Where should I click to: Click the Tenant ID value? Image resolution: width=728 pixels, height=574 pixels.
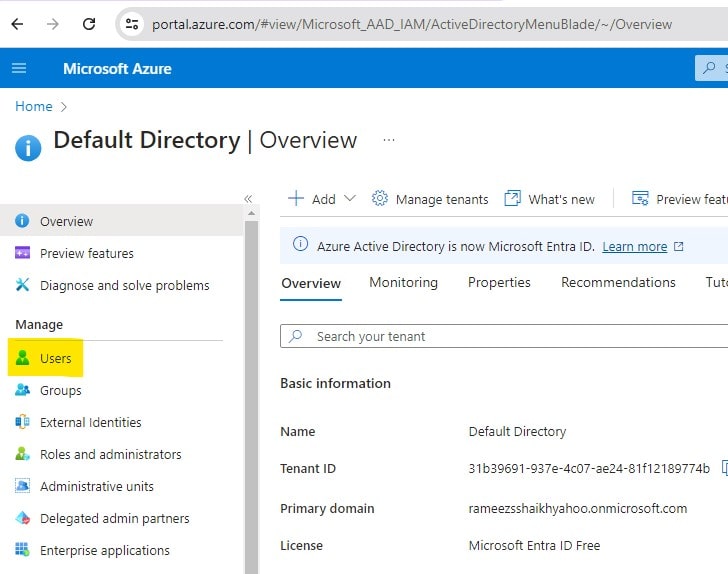click(589, 468)
